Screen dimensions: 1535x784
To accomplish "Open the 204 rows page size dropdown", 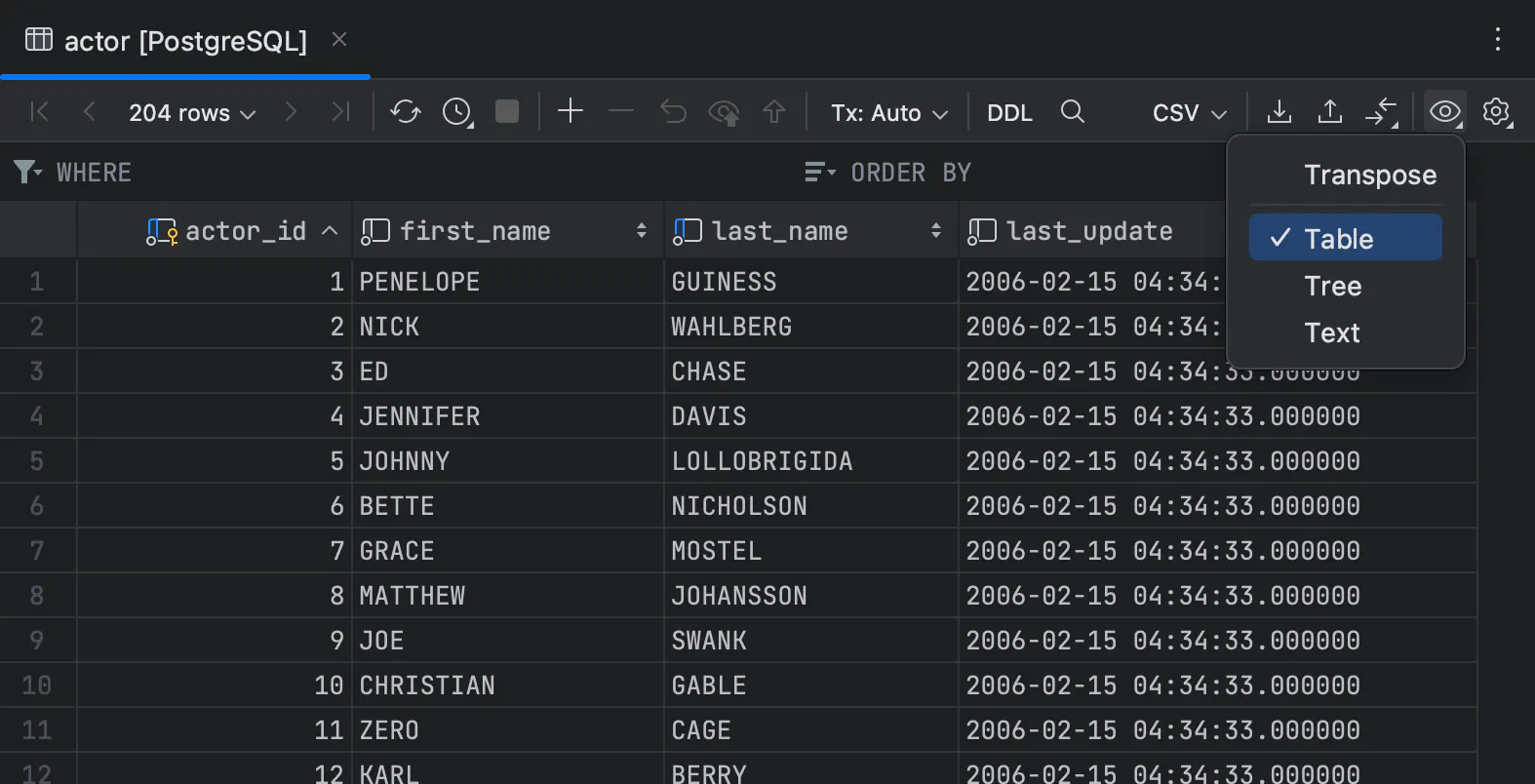I will (192, 113).
